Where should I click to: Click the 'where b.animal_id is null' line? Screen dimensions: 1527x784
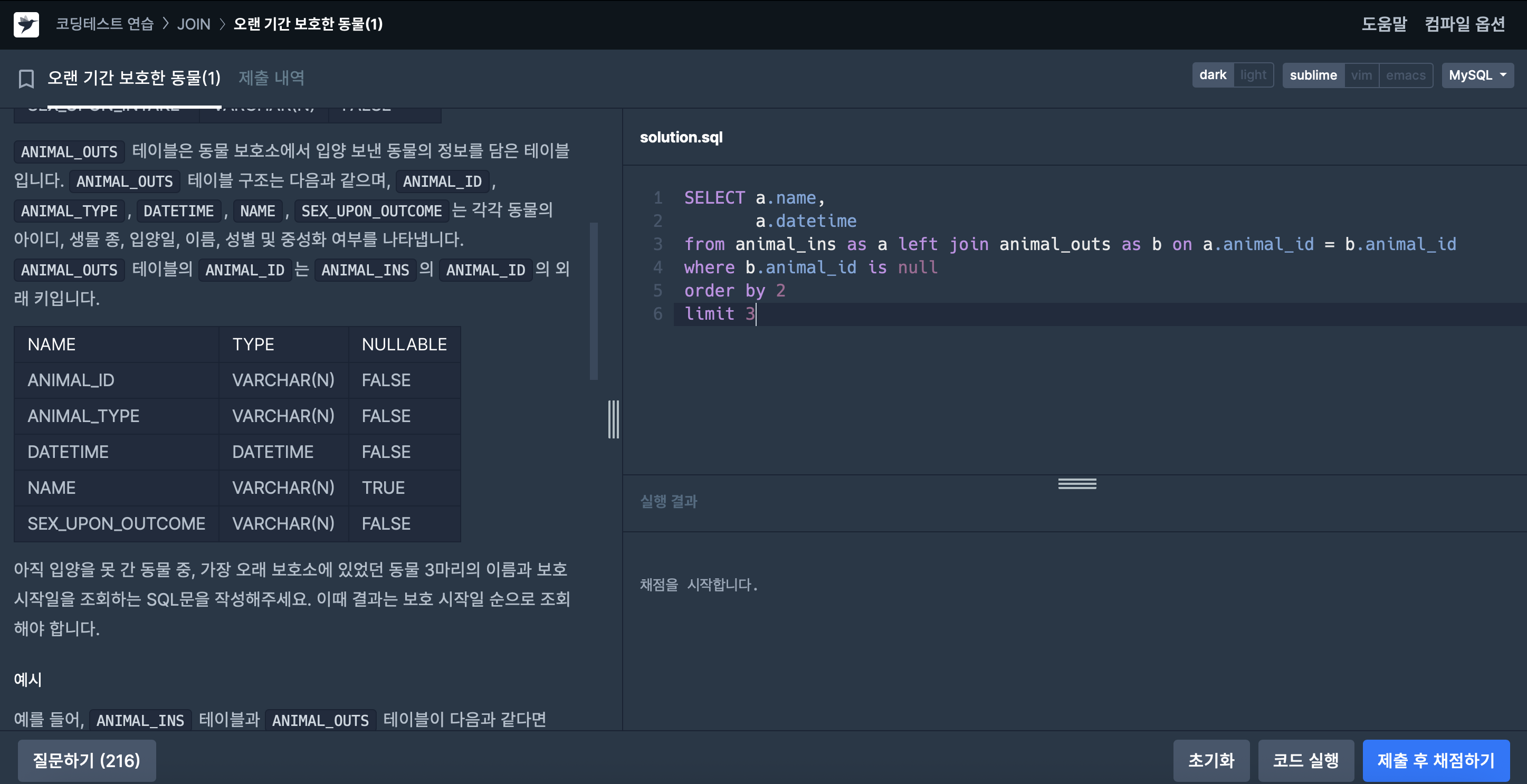point(811,267)
